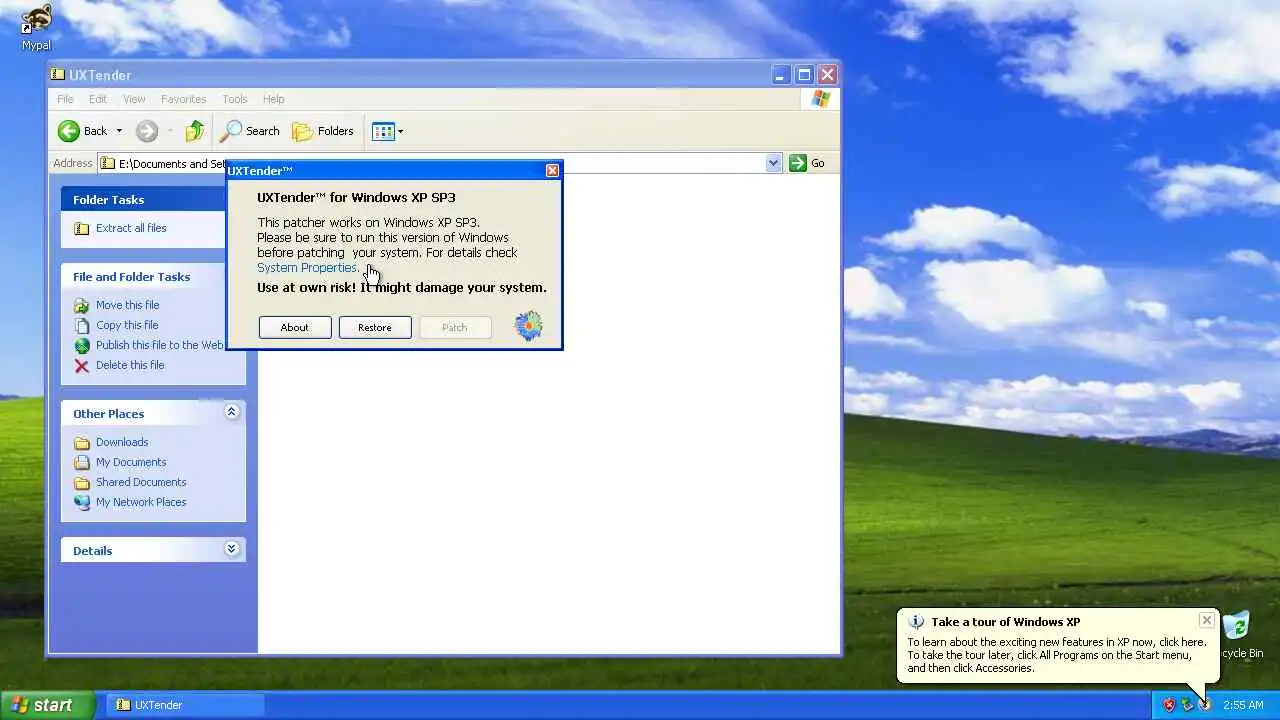Select UXTender taskbar button
1280x720 pixels.
pyautogui.click(x=186, y=705)
